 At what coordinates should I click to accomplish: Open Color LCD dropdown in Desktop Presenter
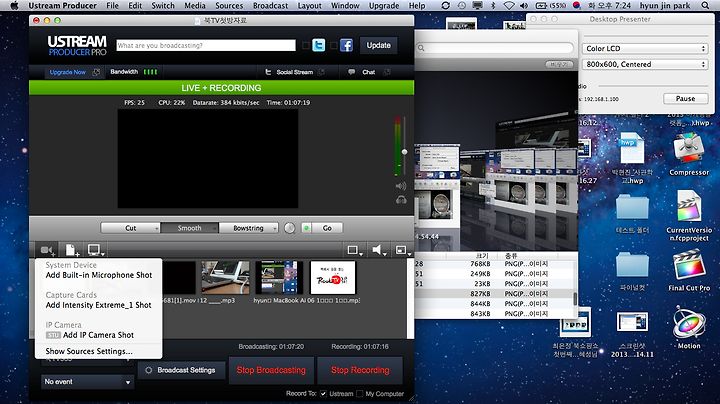click(x=645, y=48)
